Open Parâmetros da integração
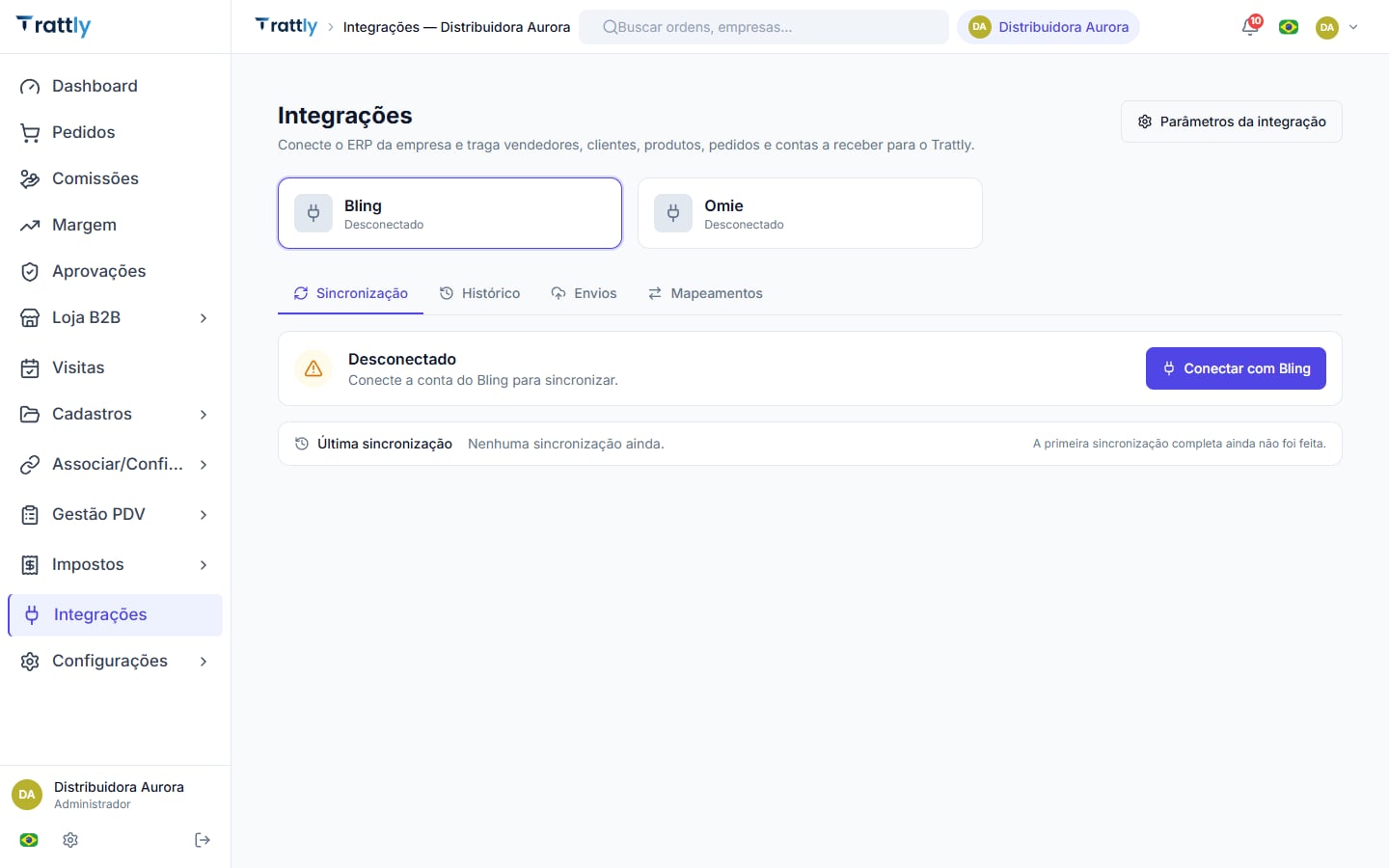The image size is (1389, 868). click(1232, 122)
